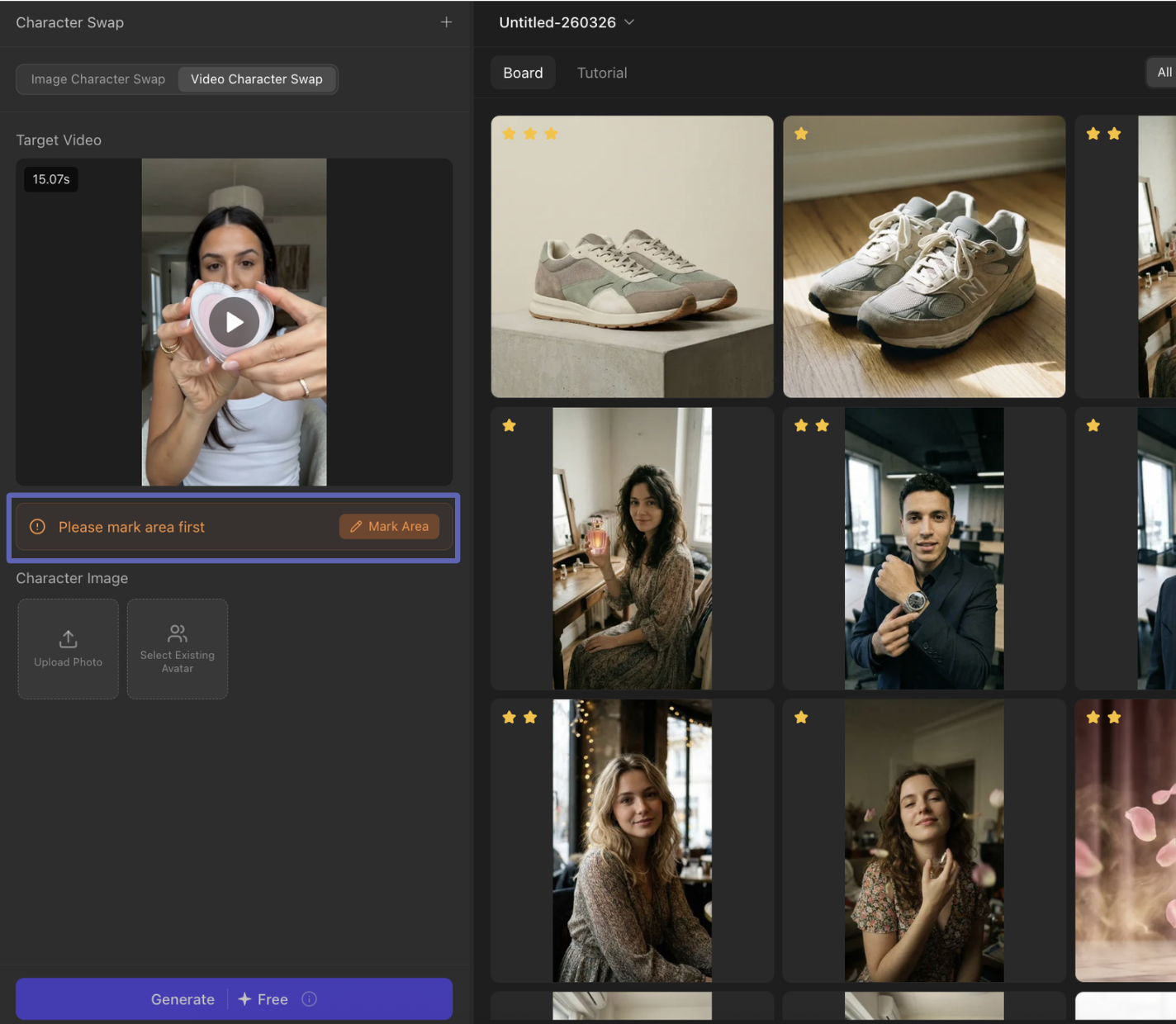Select the blonde woman in cafe thumbnail
The image size is (1176, 1024).
coord(632,841)
